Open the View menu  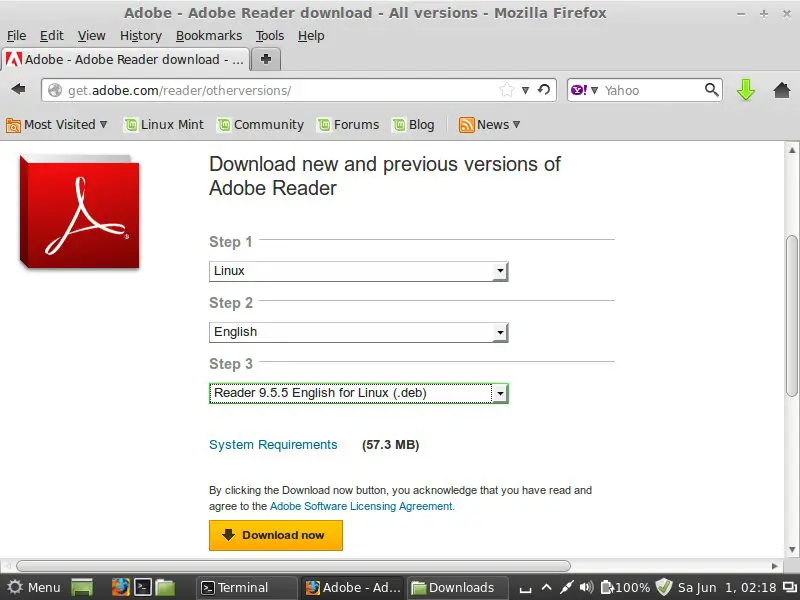[91, 36]
